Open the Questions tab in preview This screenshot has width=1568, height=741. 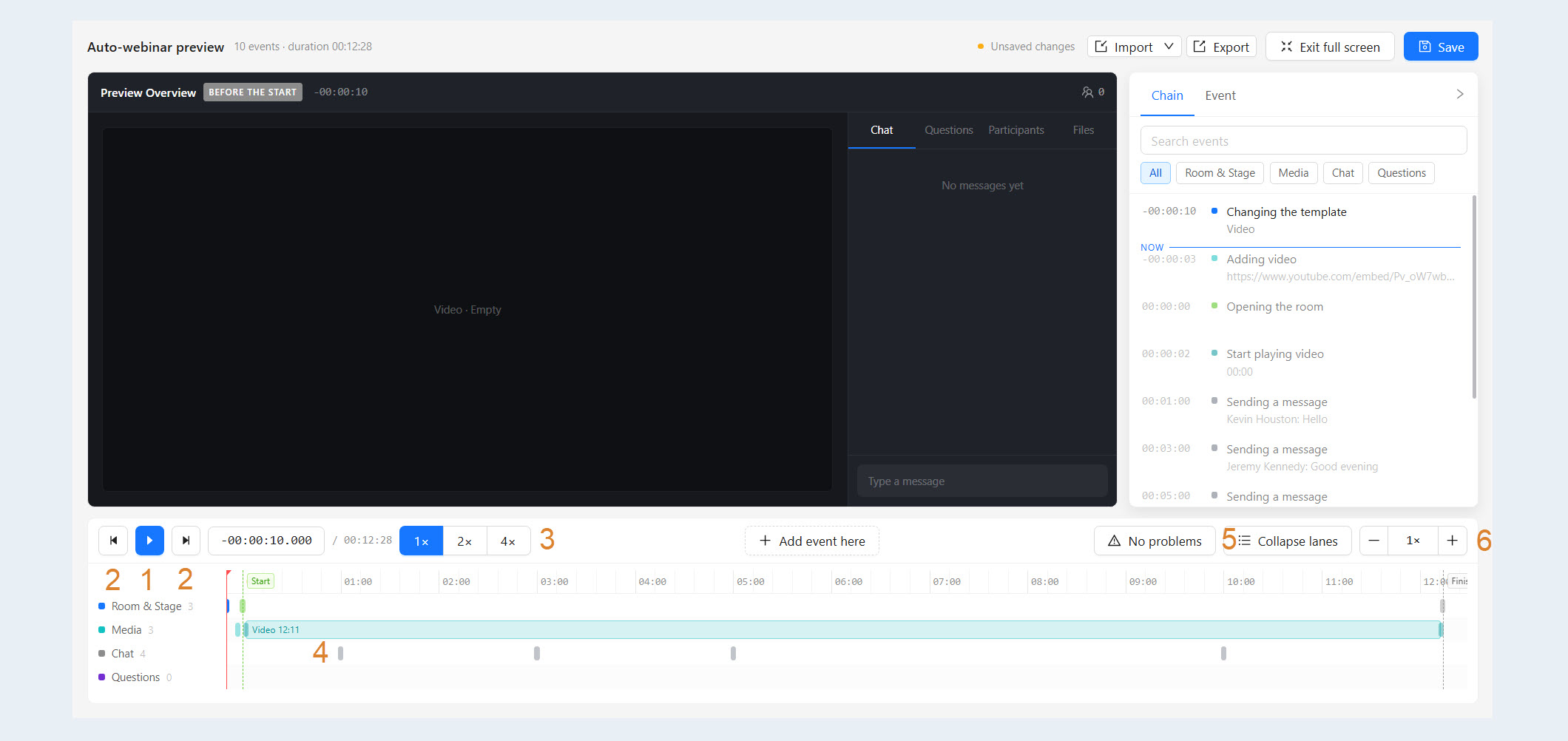coord(948,130)
